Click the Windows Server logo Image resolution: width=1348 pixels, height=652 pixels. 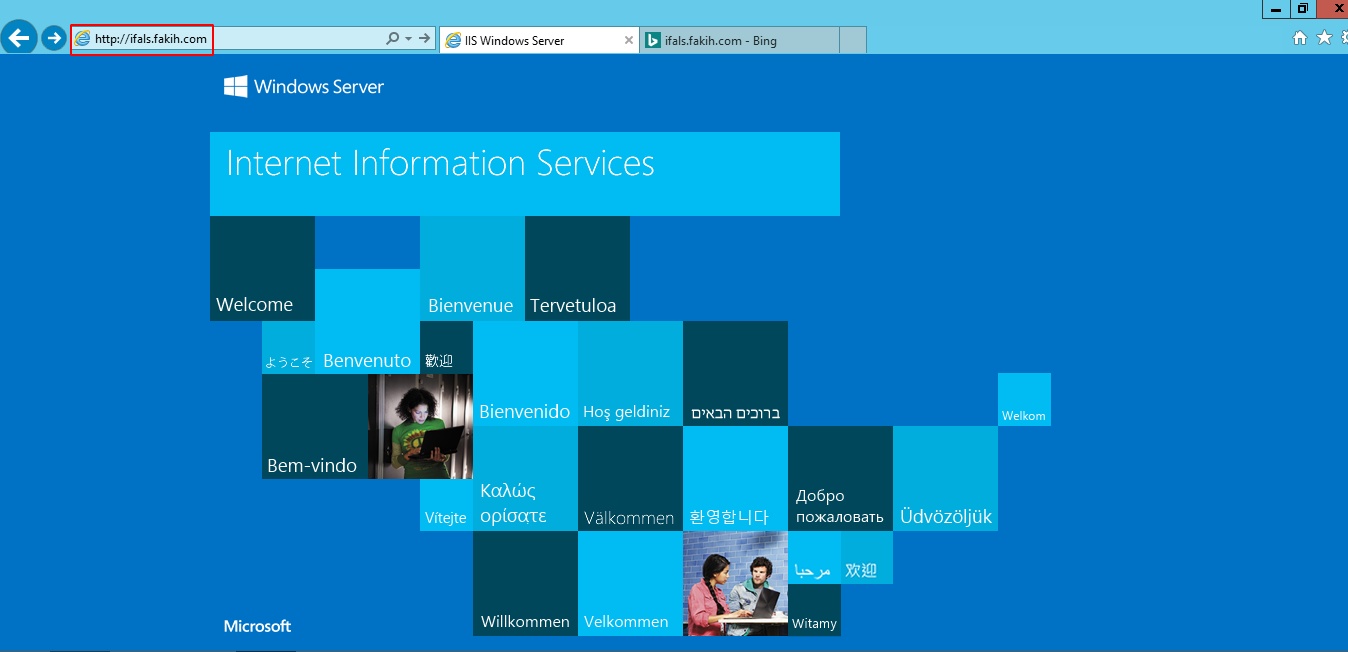304,87
